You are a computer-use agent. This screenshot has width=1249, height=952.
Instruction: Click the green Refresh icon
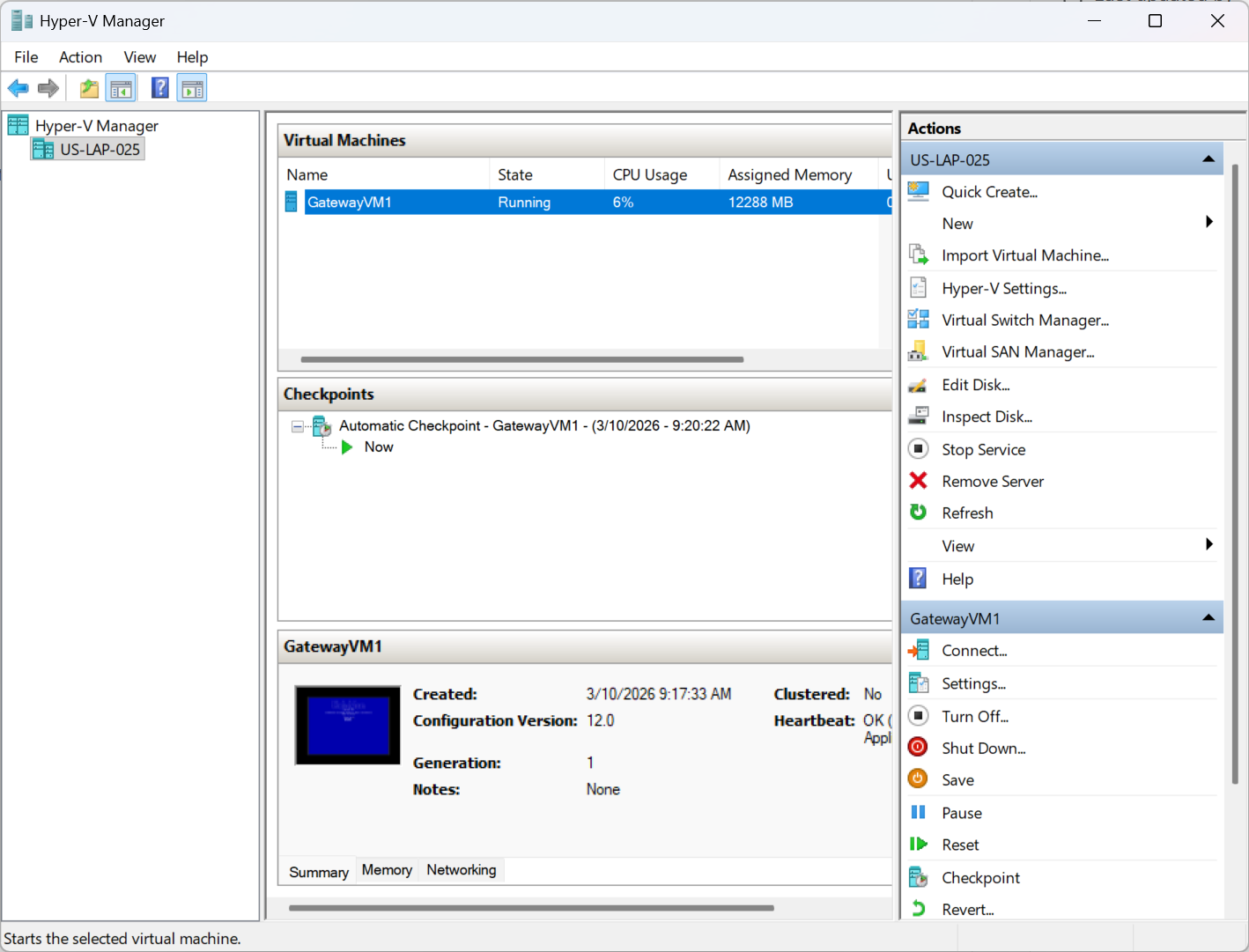(x=918, y=513)
